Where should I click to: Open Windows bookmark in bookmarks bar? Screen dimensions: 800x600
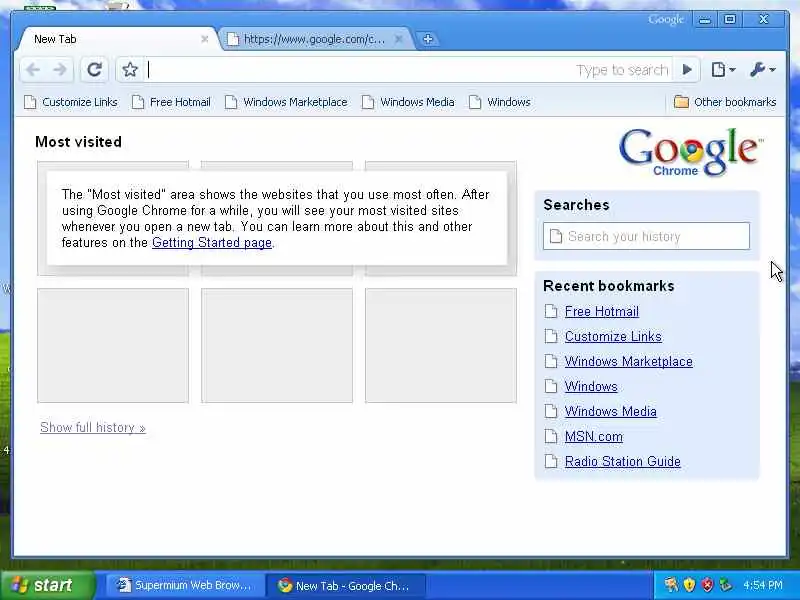click(x=500, y=102)
